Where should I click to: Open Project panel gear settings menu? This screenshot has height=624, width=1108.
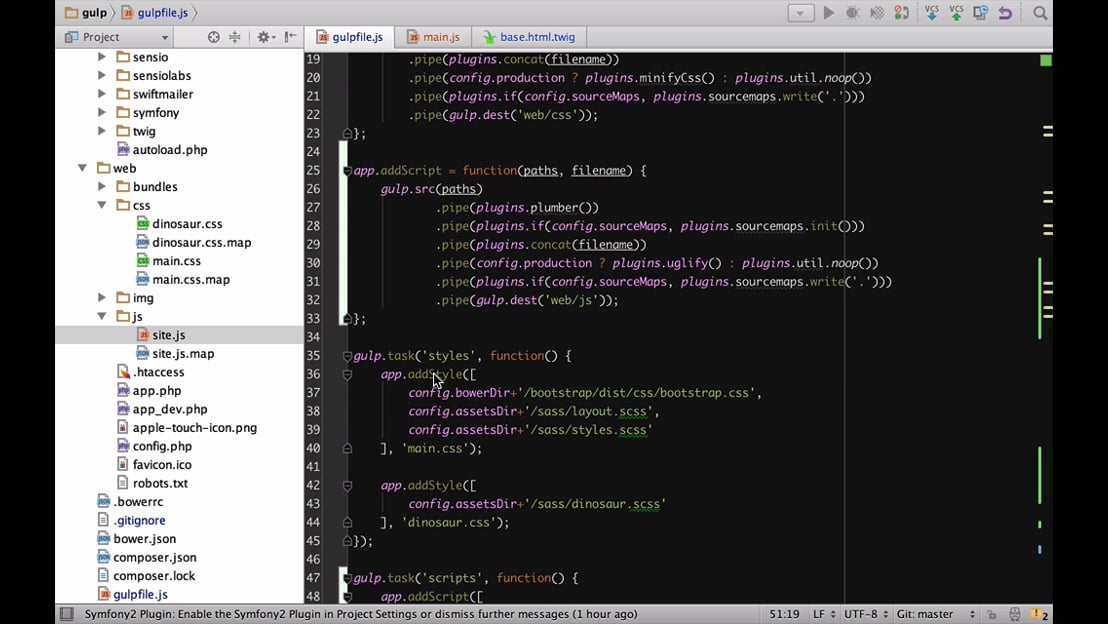(264, 37)
